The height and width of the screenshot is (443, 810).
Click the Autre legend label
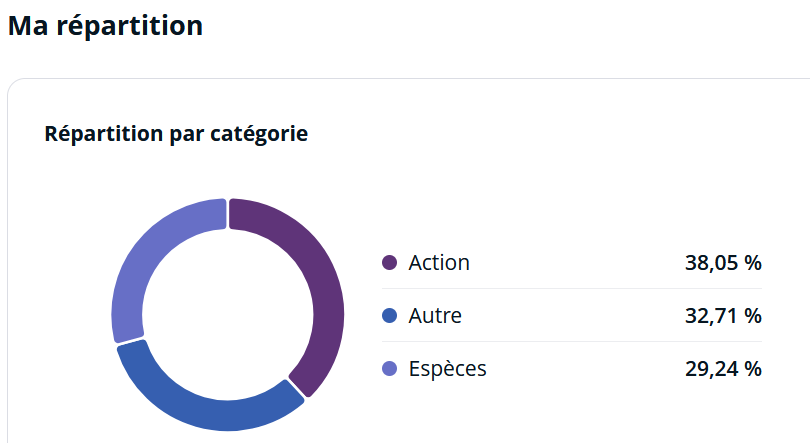tap(435, 315)
